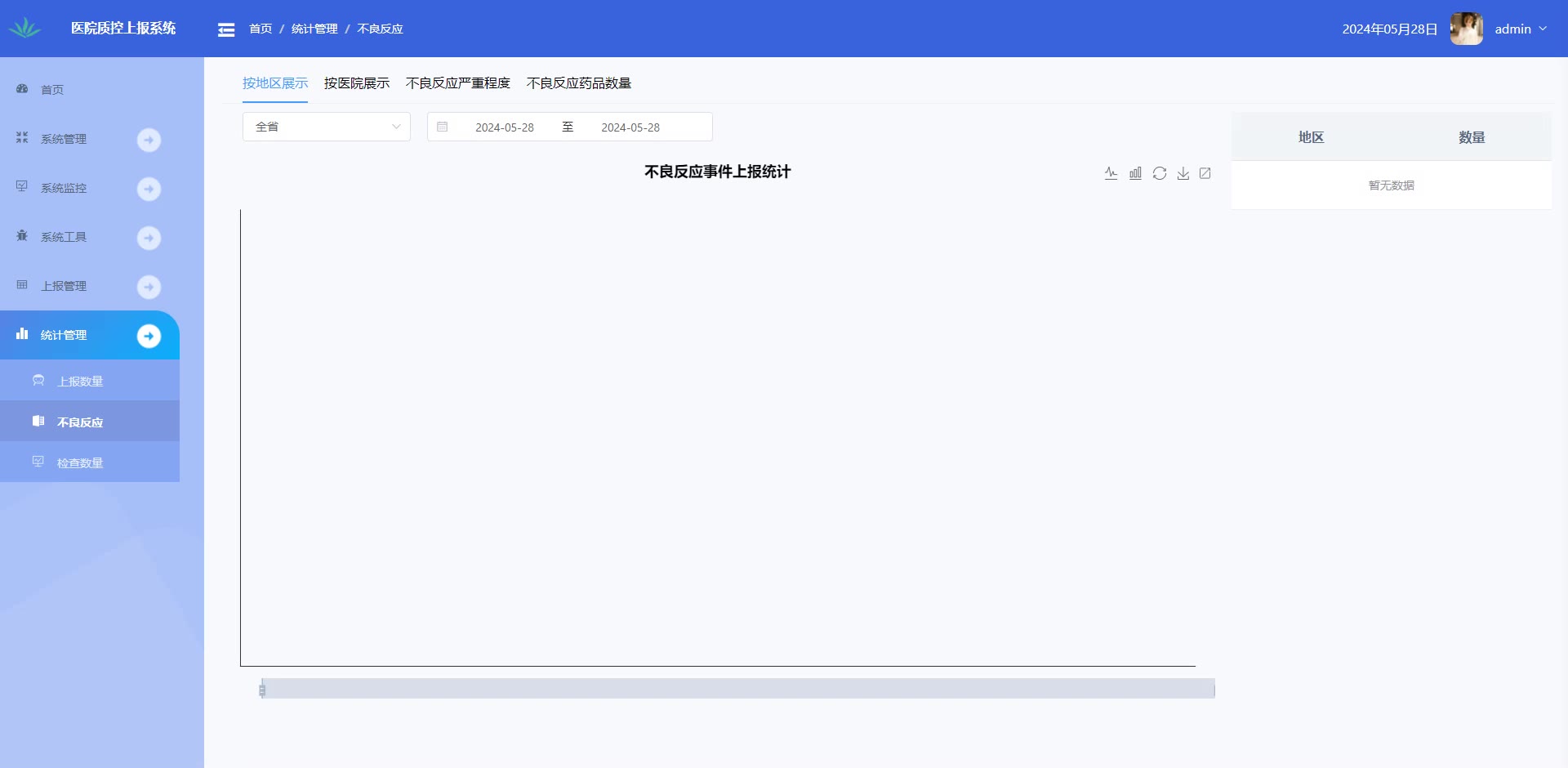
Task: Click 统计管理 in the breadcrumb
Action: coord(314,29)
